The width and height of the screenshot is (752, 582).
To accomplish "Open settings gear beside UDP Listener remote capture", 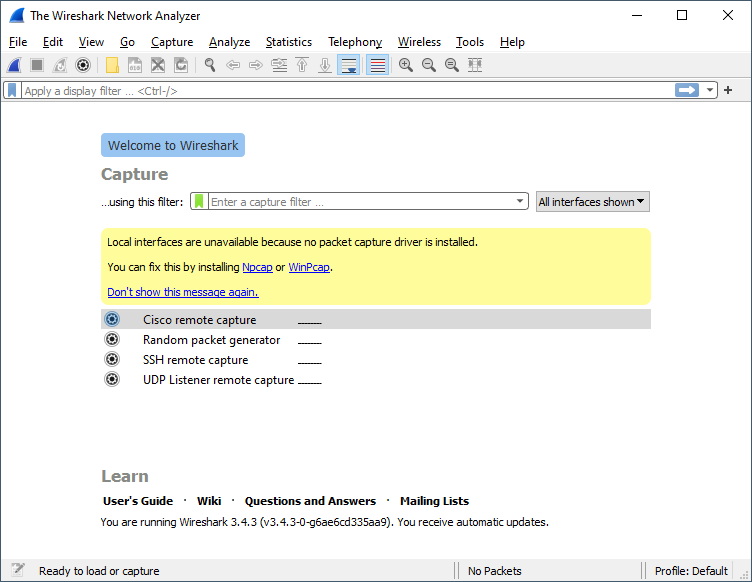I will [x=112, y=379].
